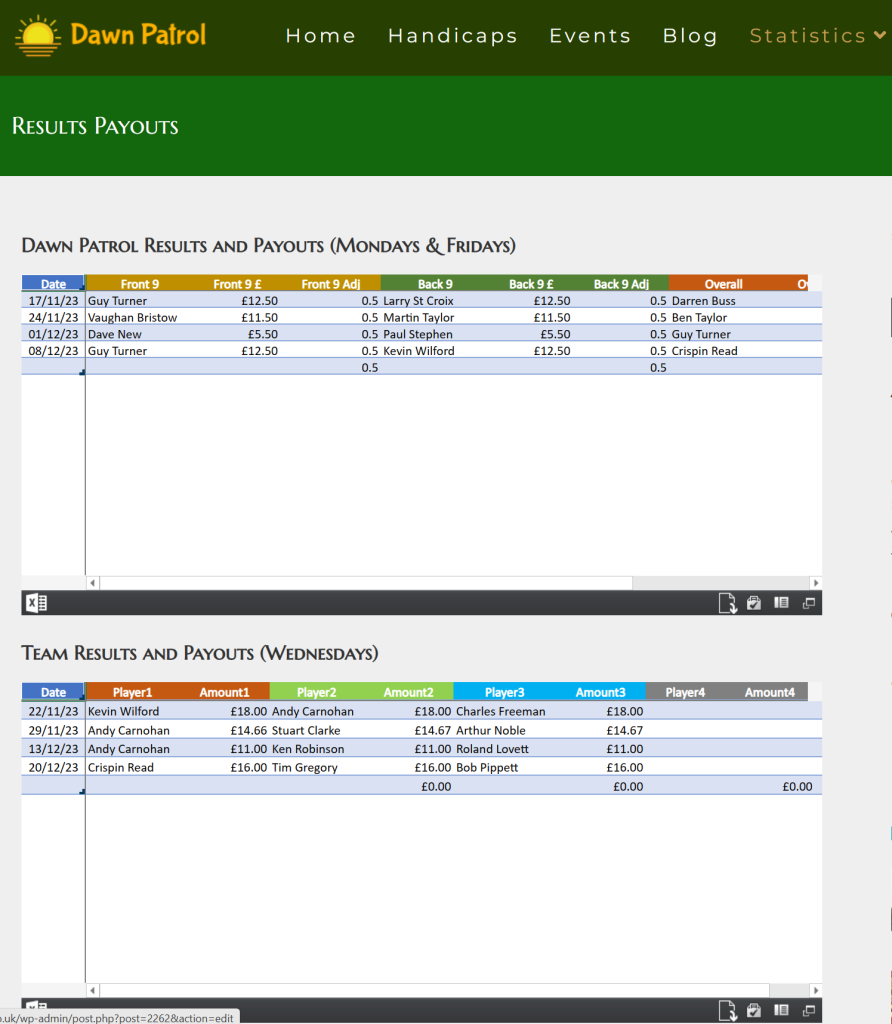Open the Home menu item

(x=320, y=36)
